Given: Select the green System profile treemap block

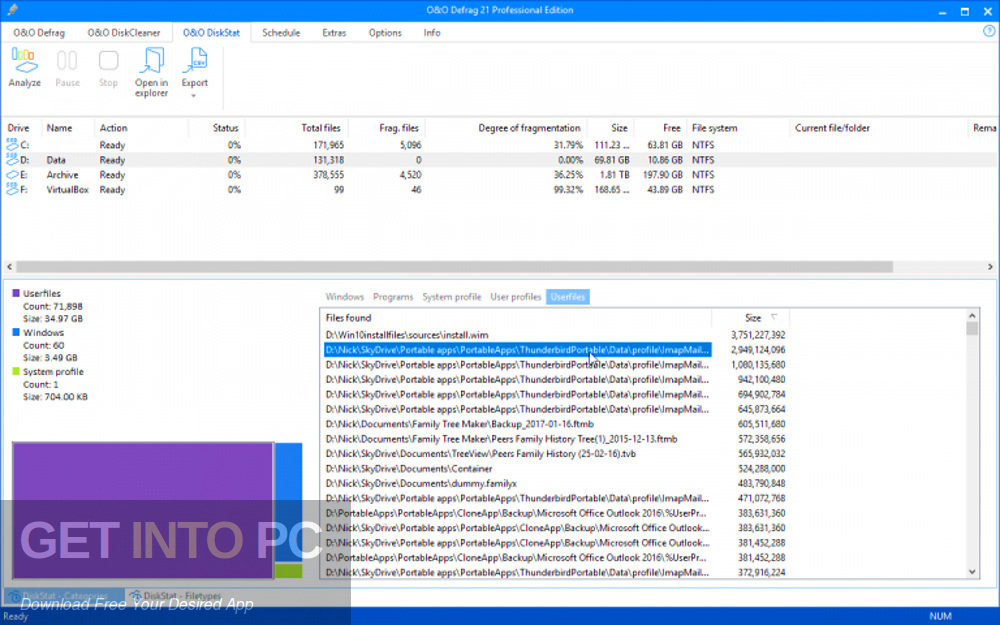Looking at the screenshot, I should (x=288, y=571).
